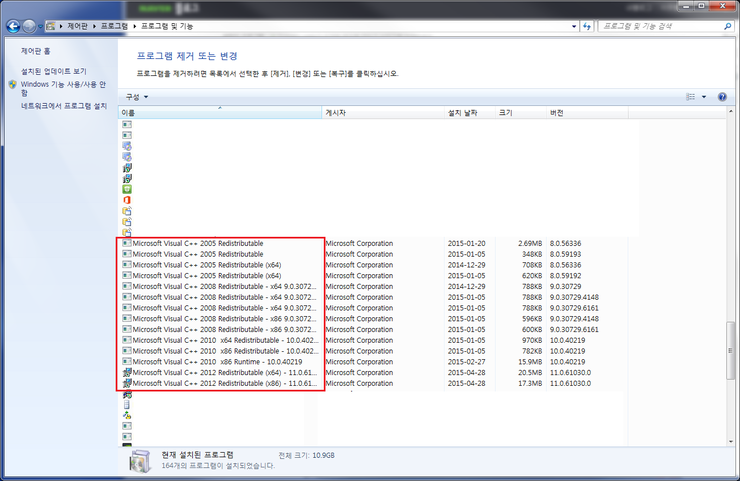Image resolution: width=740 pixels, height=481 pixels.
Task: Click the size cell 15.9MB
Action: coord(530,362)
